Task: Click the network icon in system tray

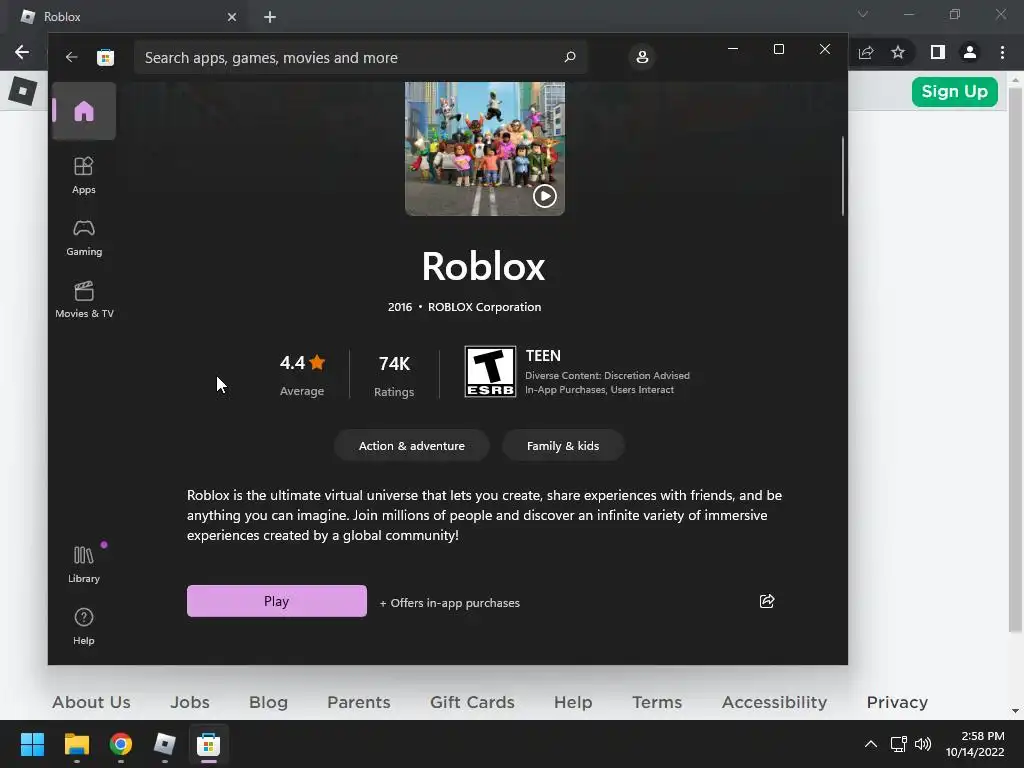Action: [899, 744]
